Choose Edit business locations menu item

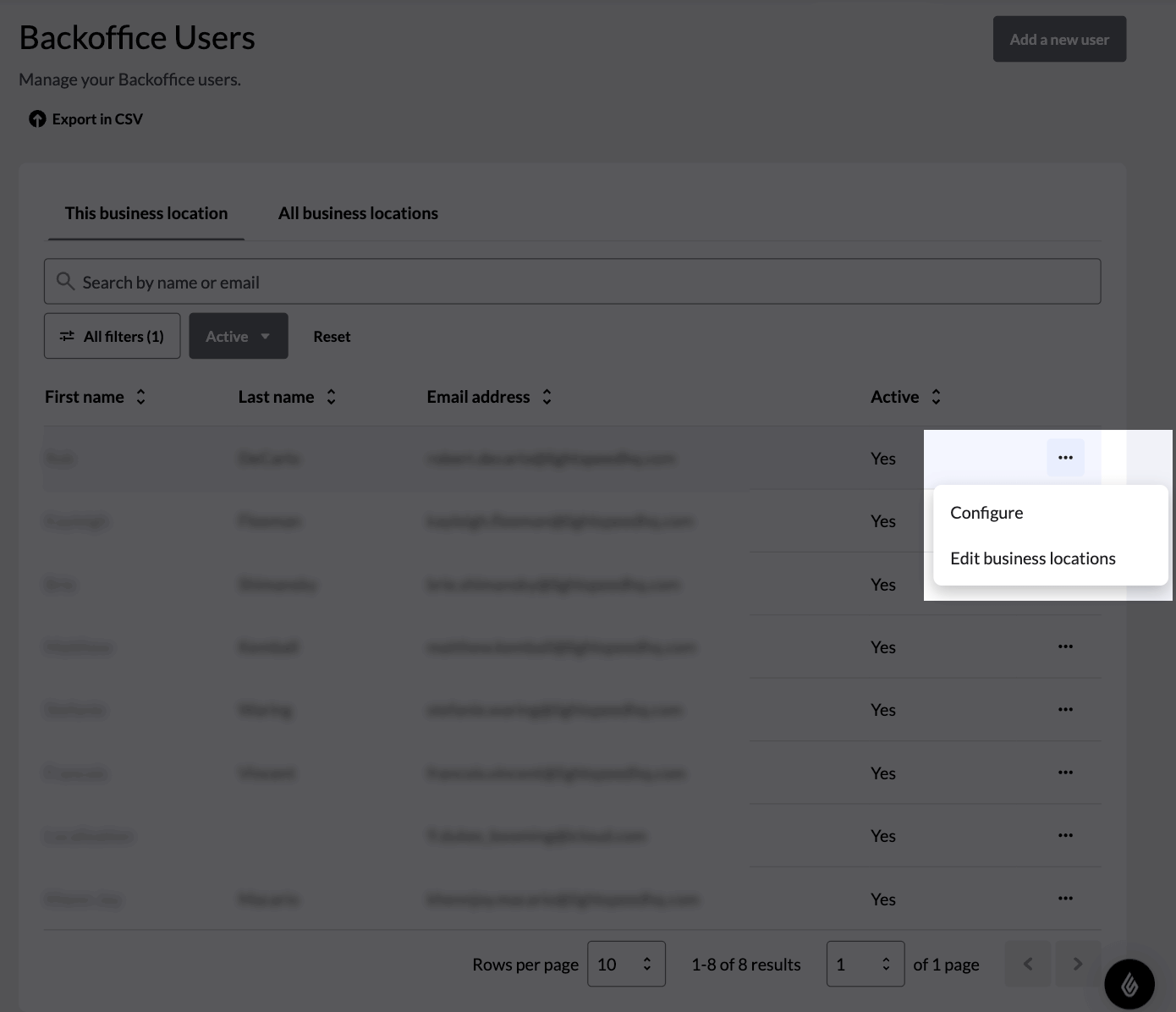(x=1032, y=558)
